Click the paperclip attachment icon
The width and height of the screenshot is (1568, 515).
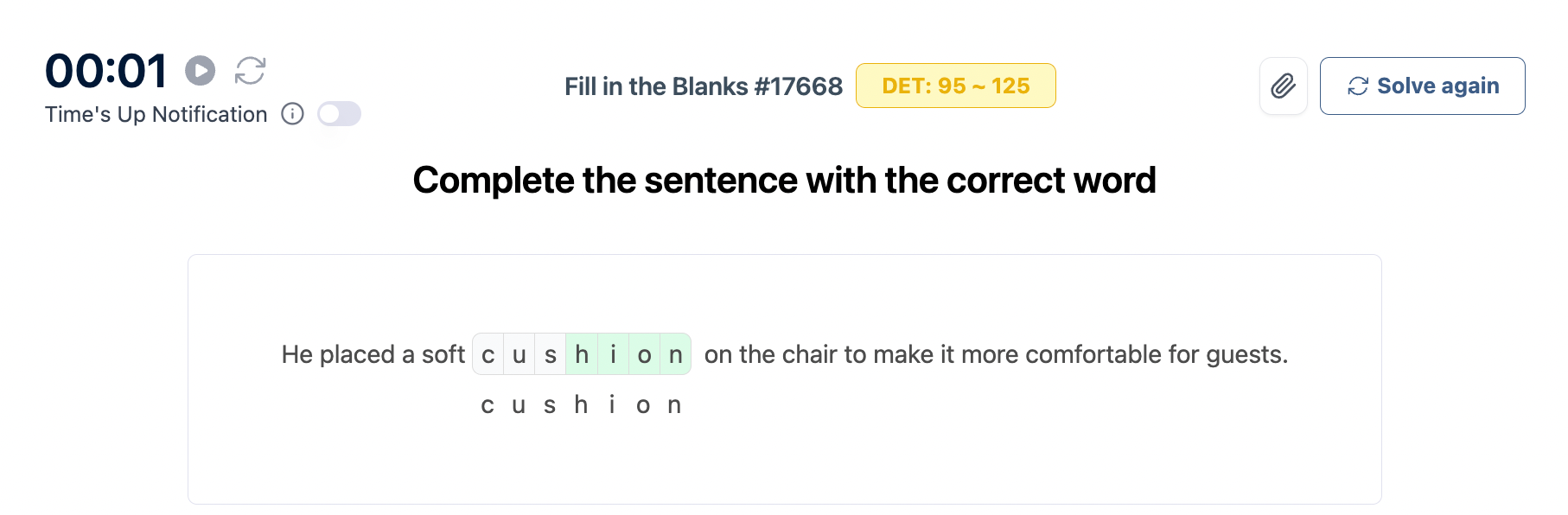[1283, 86]
